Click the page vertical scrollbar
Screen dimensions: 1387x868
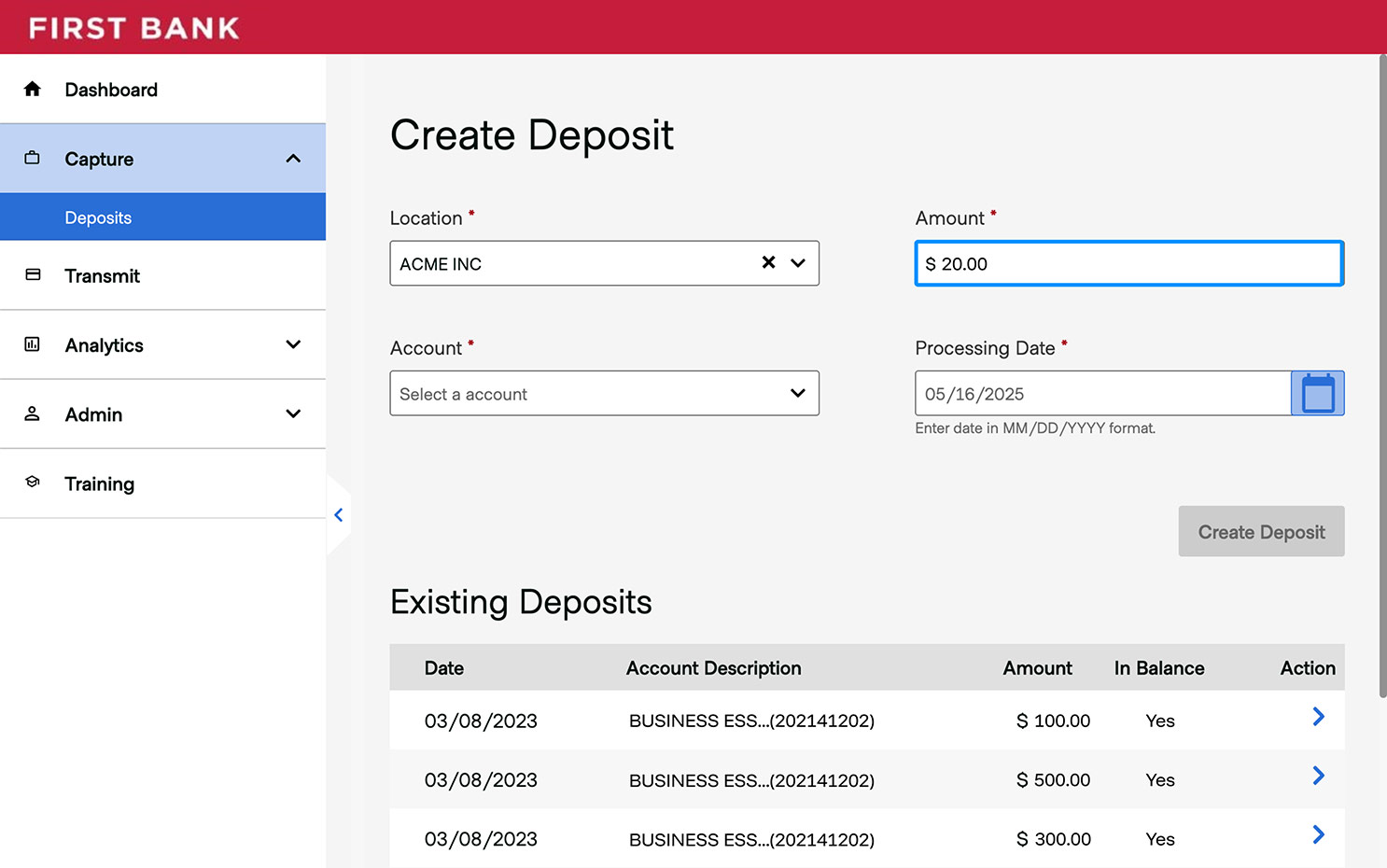pyautogui.click(x=1382, y=376)
